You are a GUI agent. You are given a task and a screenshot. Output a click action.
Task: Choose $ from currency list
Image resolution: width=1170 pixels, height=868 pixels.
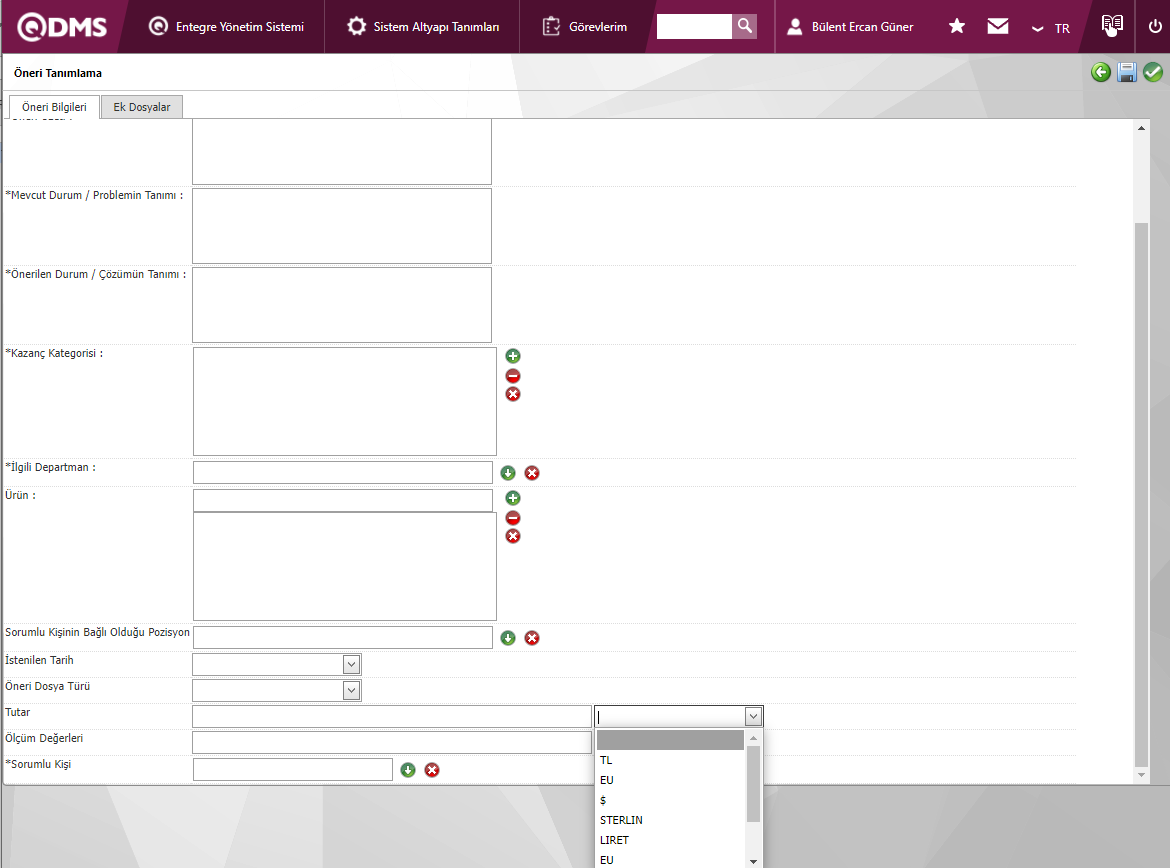(670, 800)
